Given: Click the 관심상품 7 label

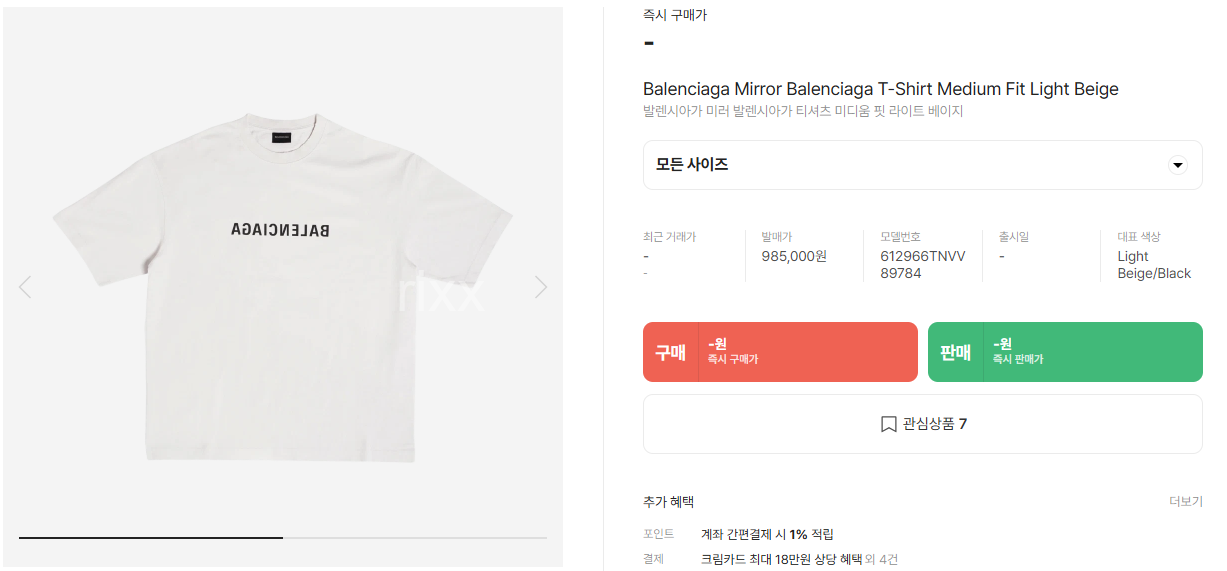Looking at the screenshot, I should (935, 424).
